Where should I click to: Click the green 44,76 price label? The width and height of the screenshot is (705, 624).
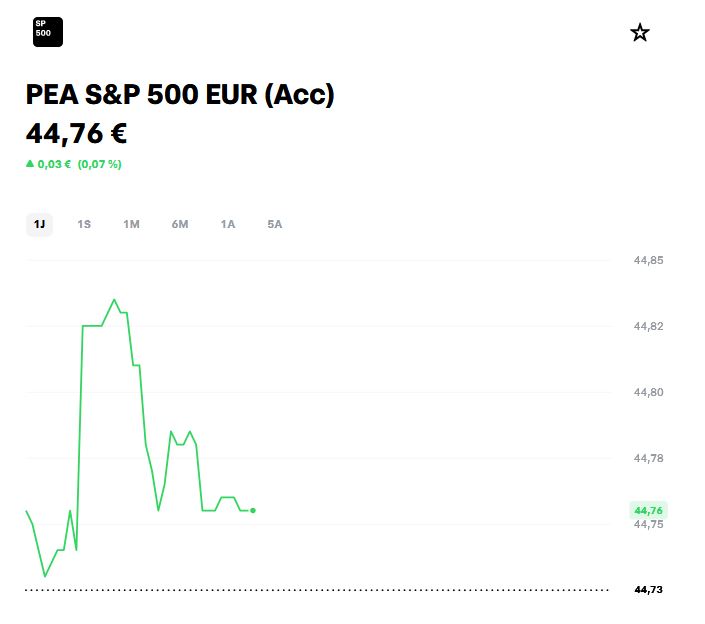648,510
